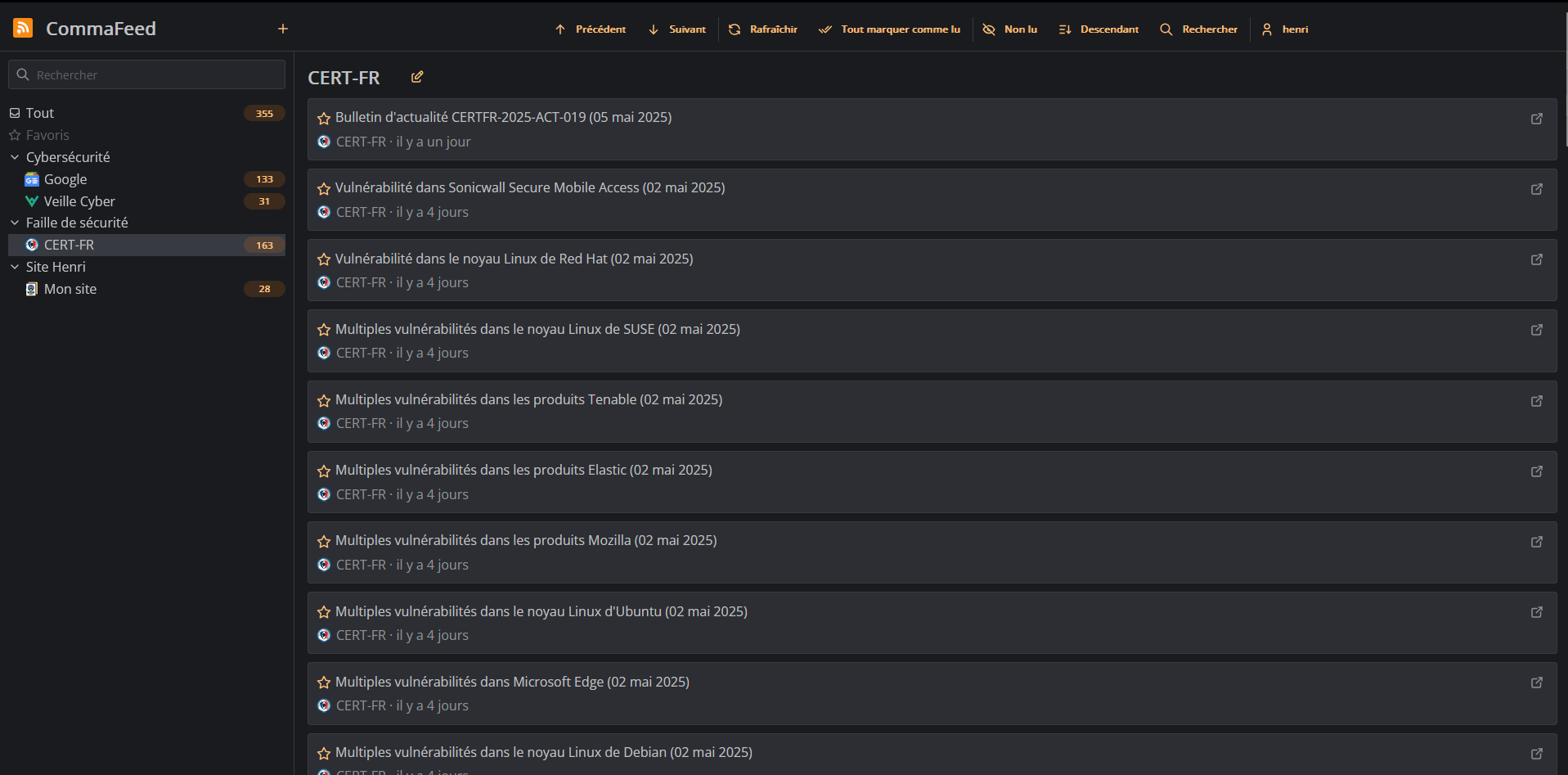Open Multiples vulnérabilités dans les produits Tenable
This screenshot has height=775, width=1568.
528,399
